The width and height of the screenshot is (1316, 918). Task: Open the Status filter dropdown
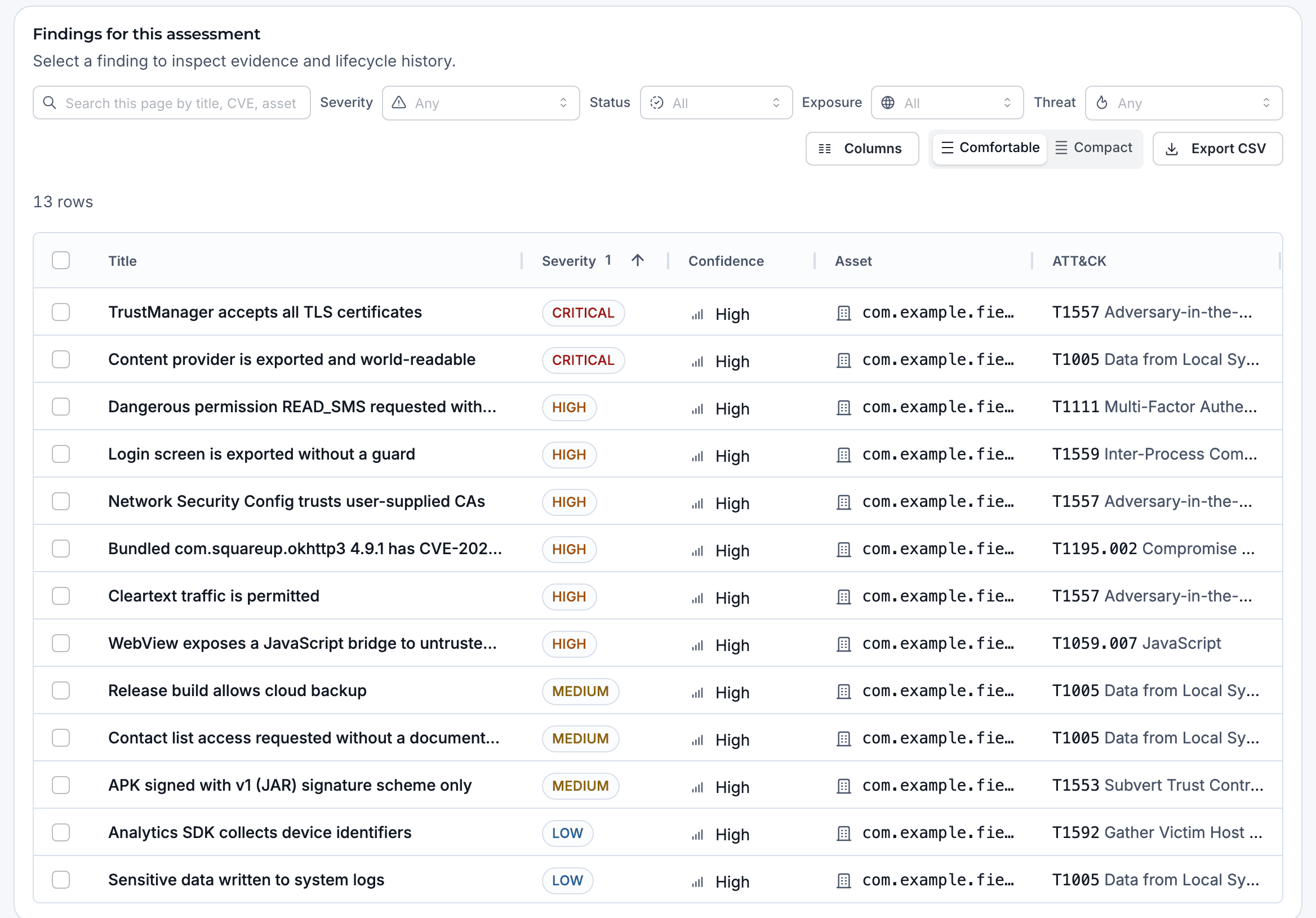[717, 103]
